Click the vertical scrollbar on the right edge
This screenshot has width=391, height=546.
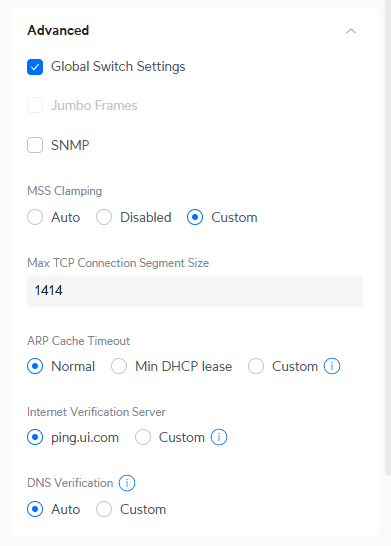pos(388,237)
